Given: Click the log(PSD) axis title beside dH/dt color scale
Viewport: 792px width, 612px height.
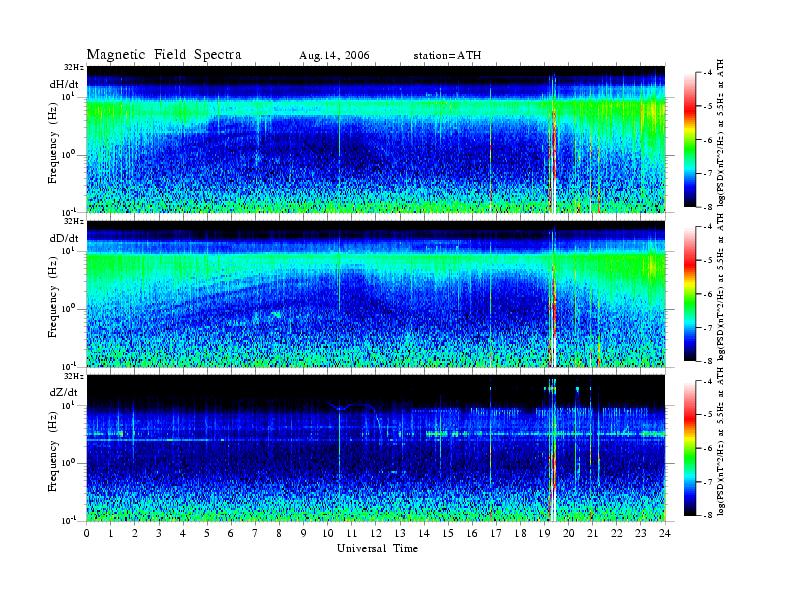Looking at the screenshot, I should tap(721, 134).
